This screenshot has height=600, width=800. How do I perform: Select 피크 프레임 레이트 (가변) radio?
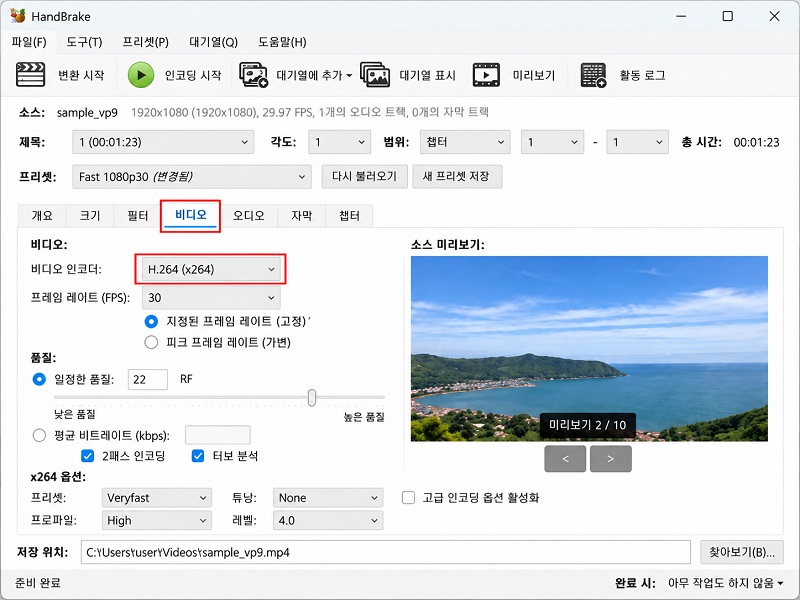click(x=151, y=342)
